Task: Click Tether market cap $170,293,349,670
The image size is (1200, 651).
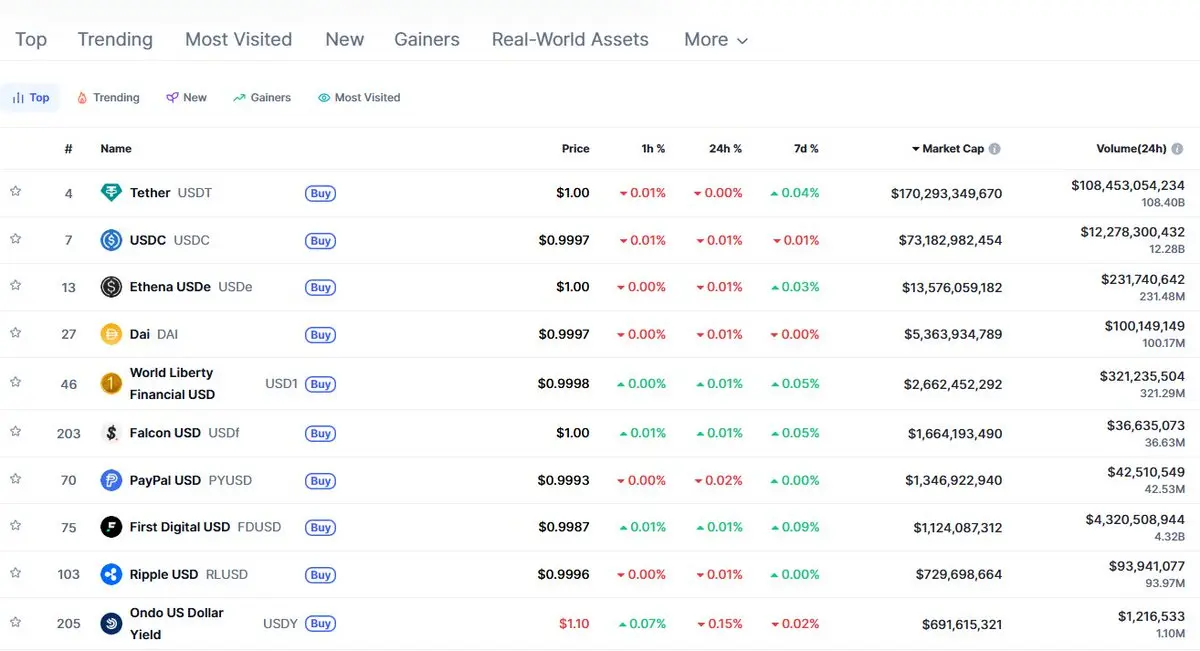Action: [x=946, y=193]
